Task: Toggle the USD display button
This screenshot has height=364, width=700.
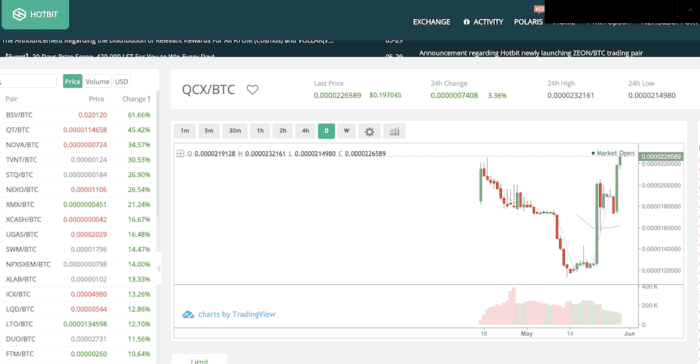Action: (121, 81)
